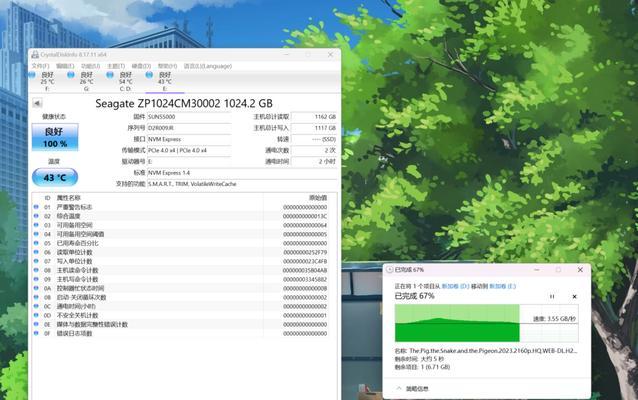Click the status dot on row 0A 控制器忙状态时间
This screenshot has width=638, height=400.
pyautogui.click(x=36, y=288)
